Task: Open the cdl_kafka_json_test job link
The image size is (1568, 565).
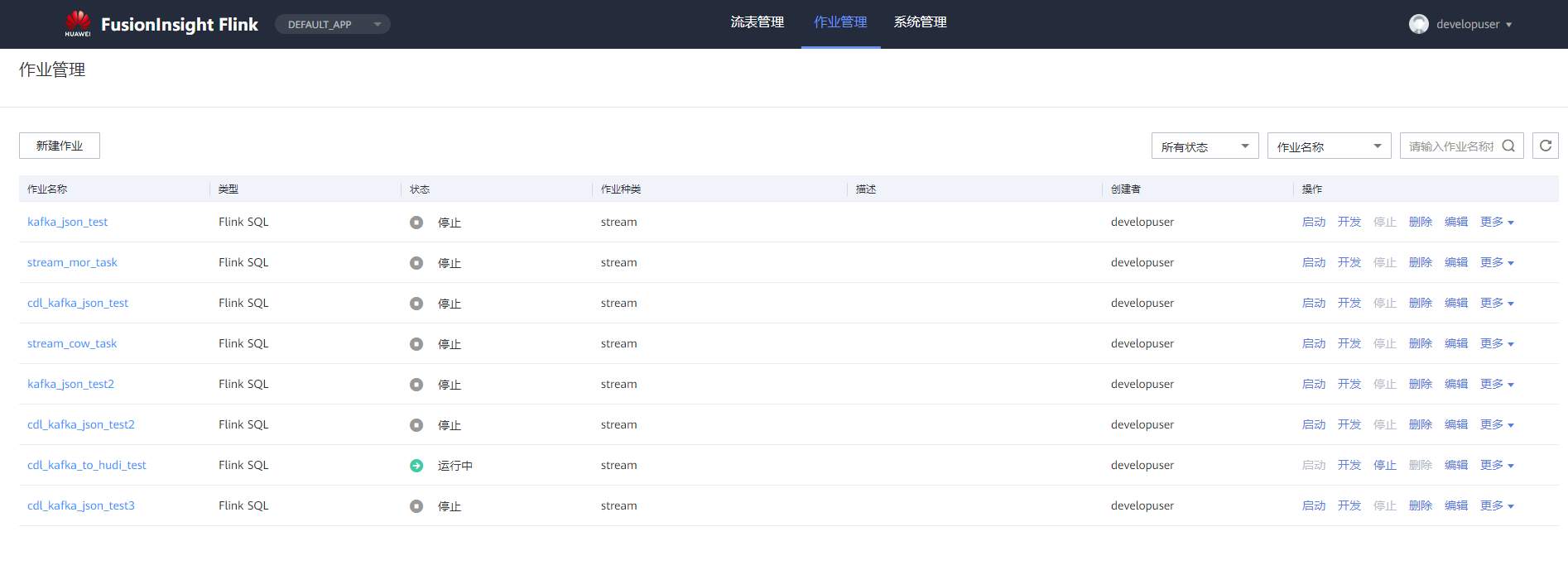Action: pyautogui.click(x=78, y=303)
